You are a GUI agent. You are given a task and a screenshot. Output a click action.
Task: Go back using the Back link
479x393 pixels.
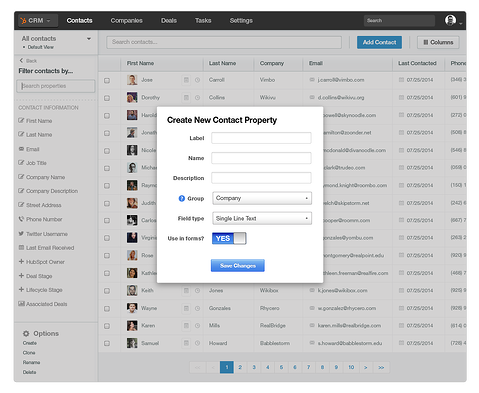[28, 61]
